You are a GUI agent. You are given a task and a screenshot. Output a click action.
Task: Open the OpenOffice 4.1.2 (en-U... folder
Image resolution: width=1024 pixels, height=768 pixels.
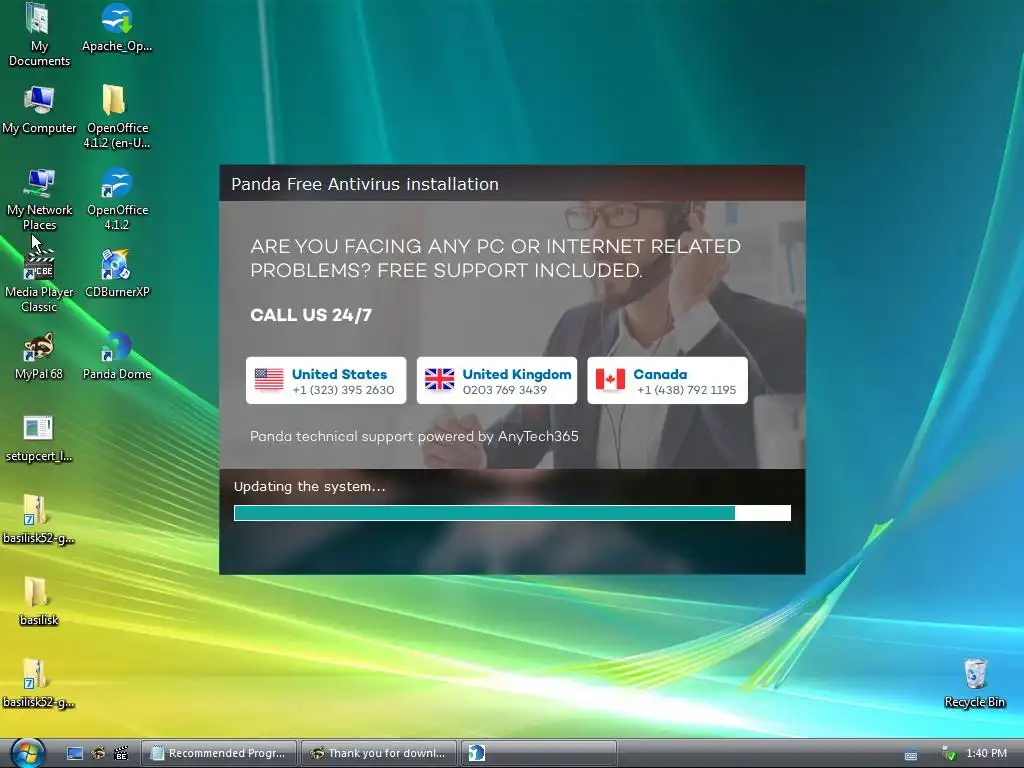click(x=117, y=116)
